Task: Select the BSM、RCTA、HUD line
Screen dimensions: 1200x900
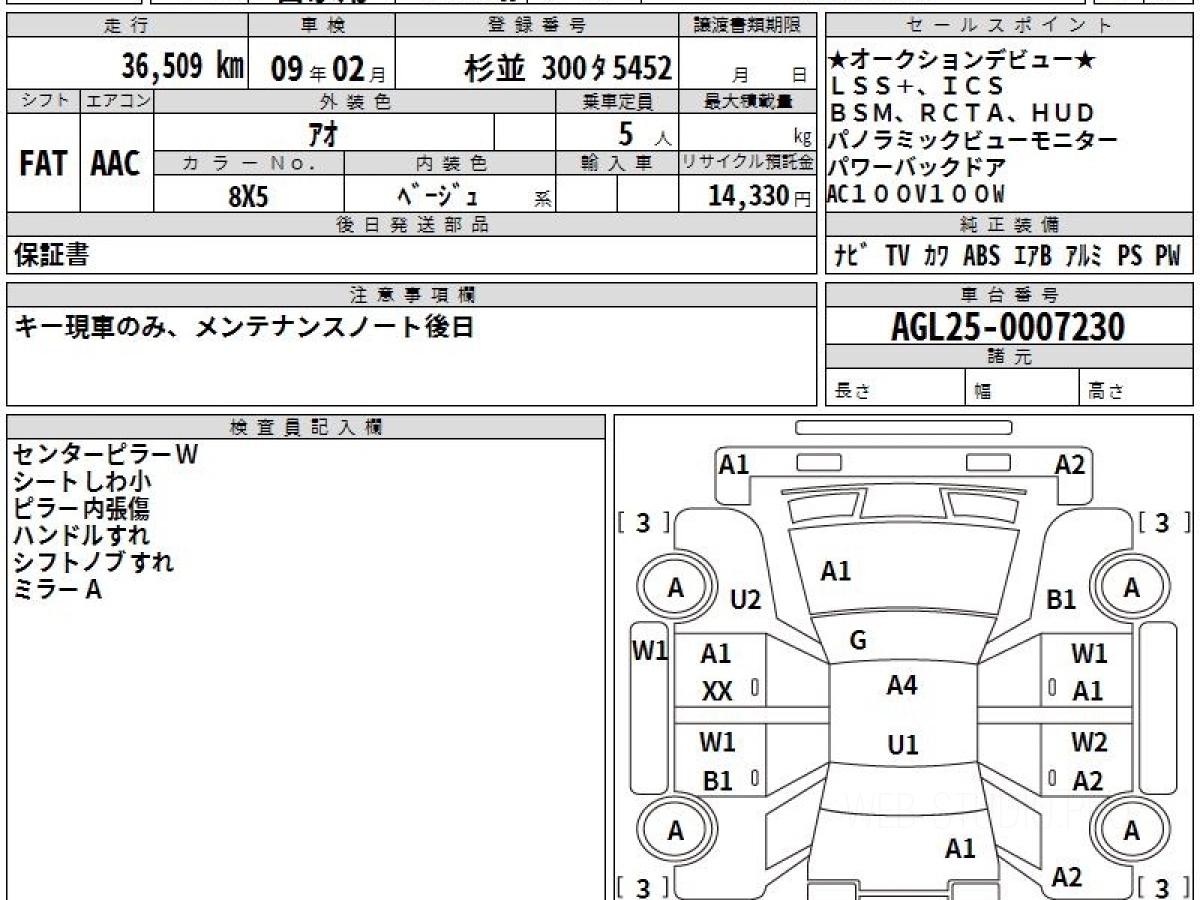Action: tap(961, 113)
